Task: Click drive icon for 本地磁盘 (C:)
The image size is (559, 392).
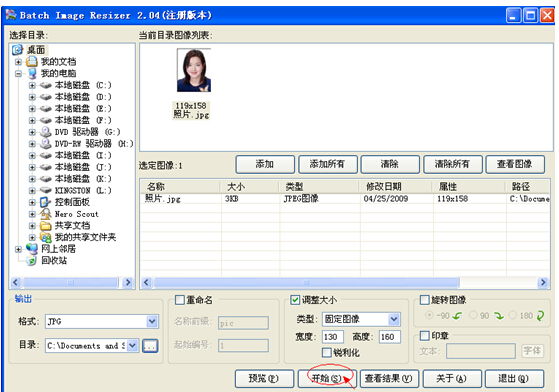Action: 46,85
